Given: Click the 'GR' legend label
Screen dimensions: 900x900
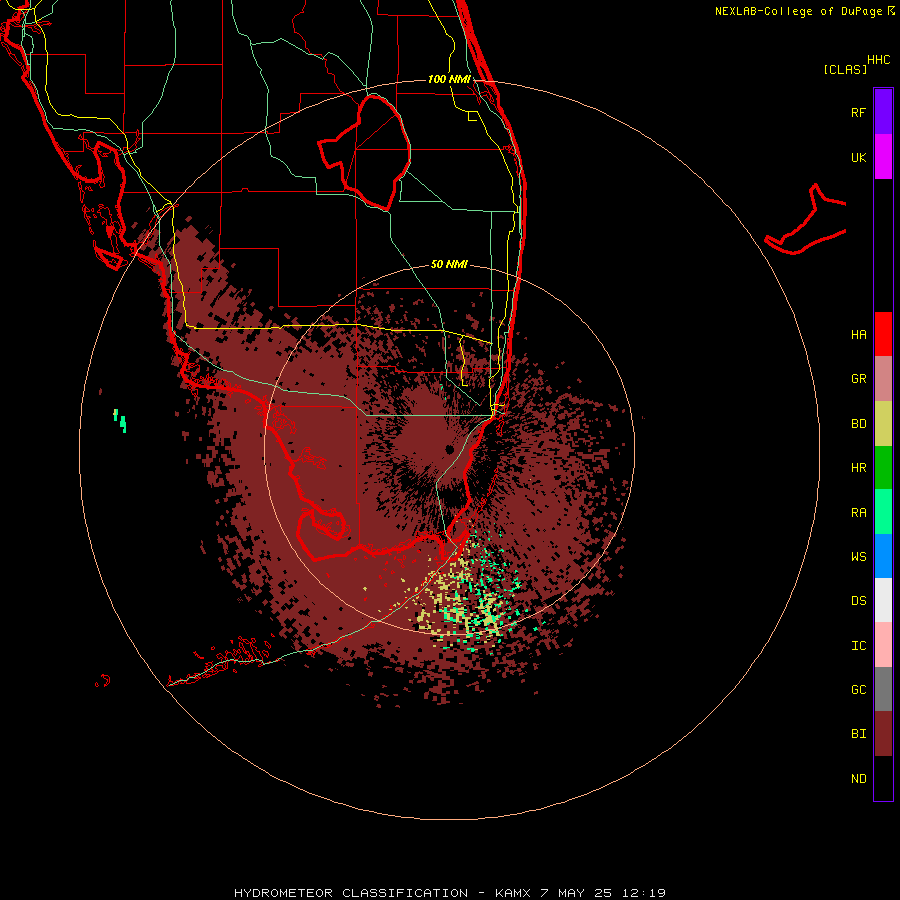Looking at the screenshot, I should 858,379.
